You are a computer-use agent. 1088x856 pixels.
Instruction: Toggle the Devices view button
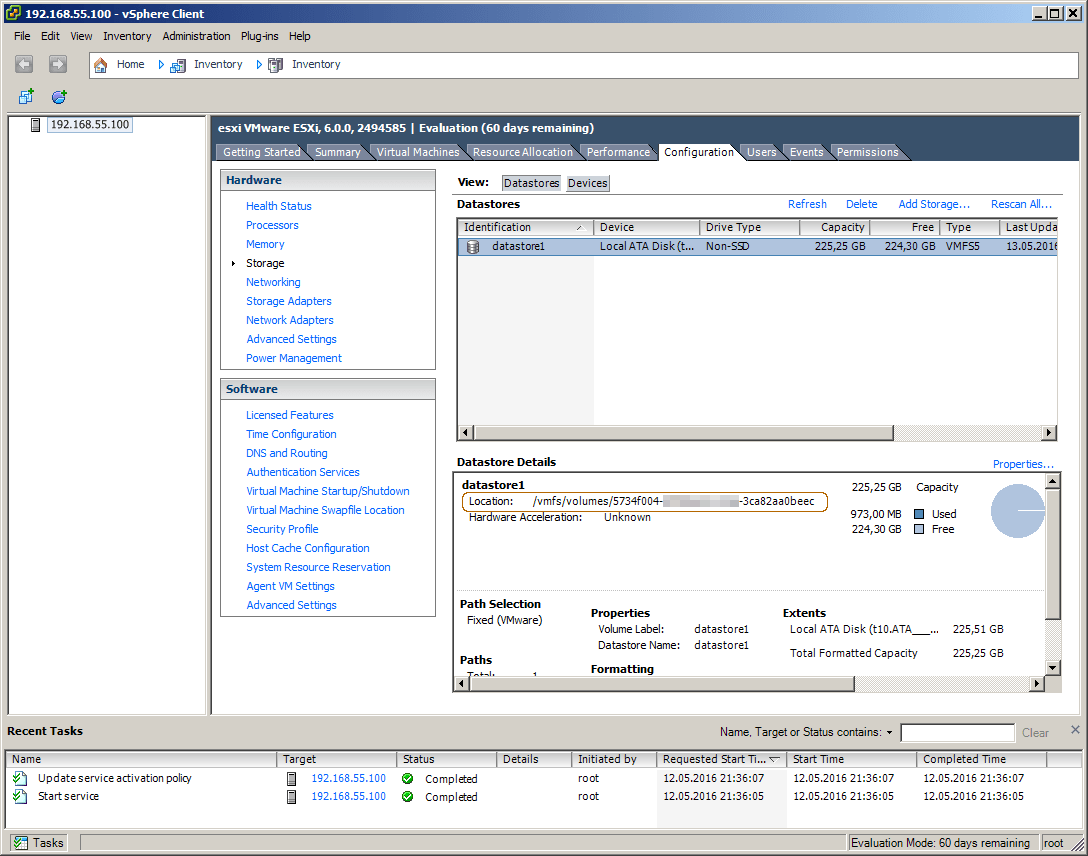point(587,183)
